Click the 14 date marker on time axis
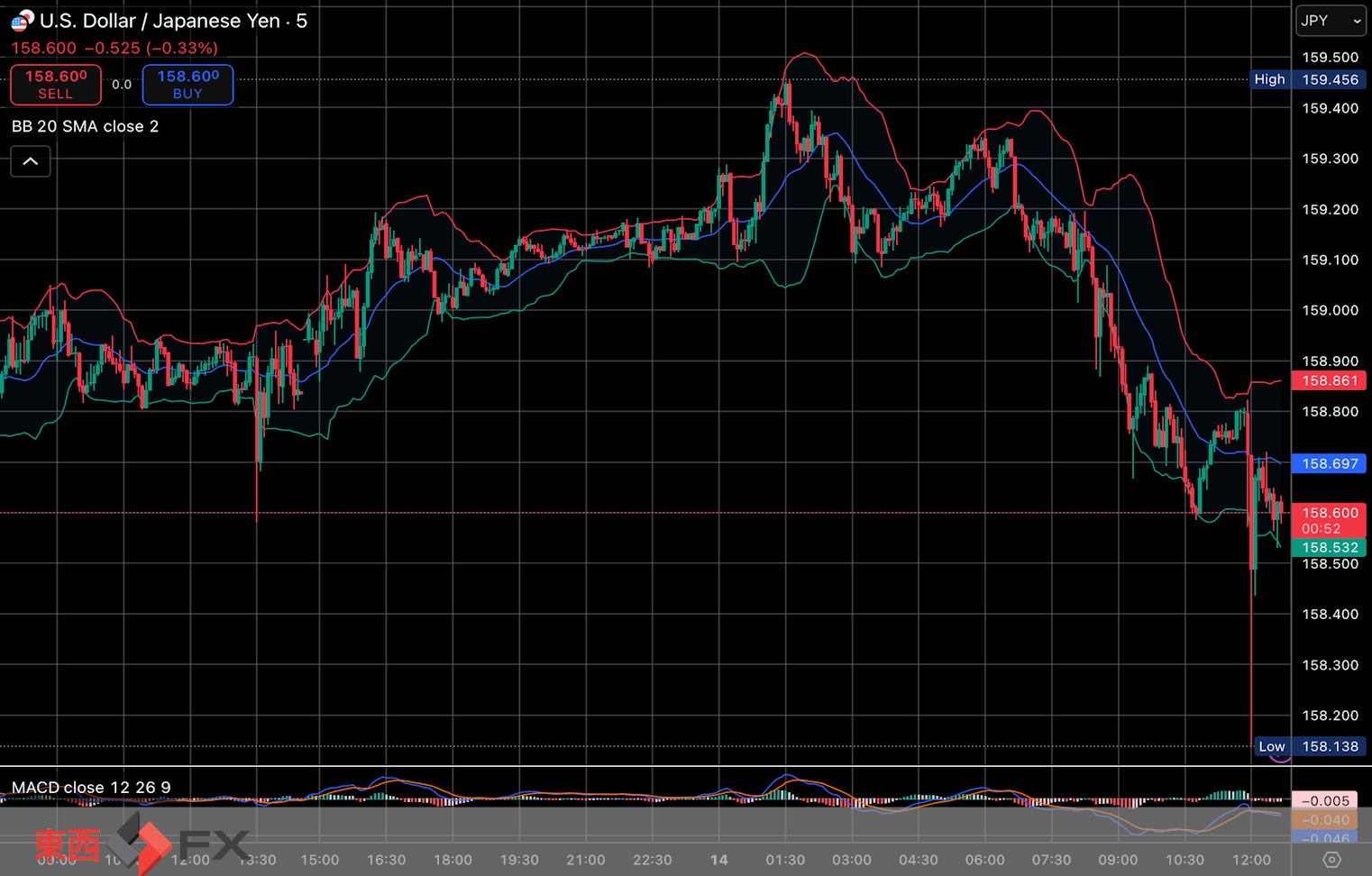Image resolution: width=1372 pixels, height=876 pixels. pyautogui.click(x=718, y=860)
